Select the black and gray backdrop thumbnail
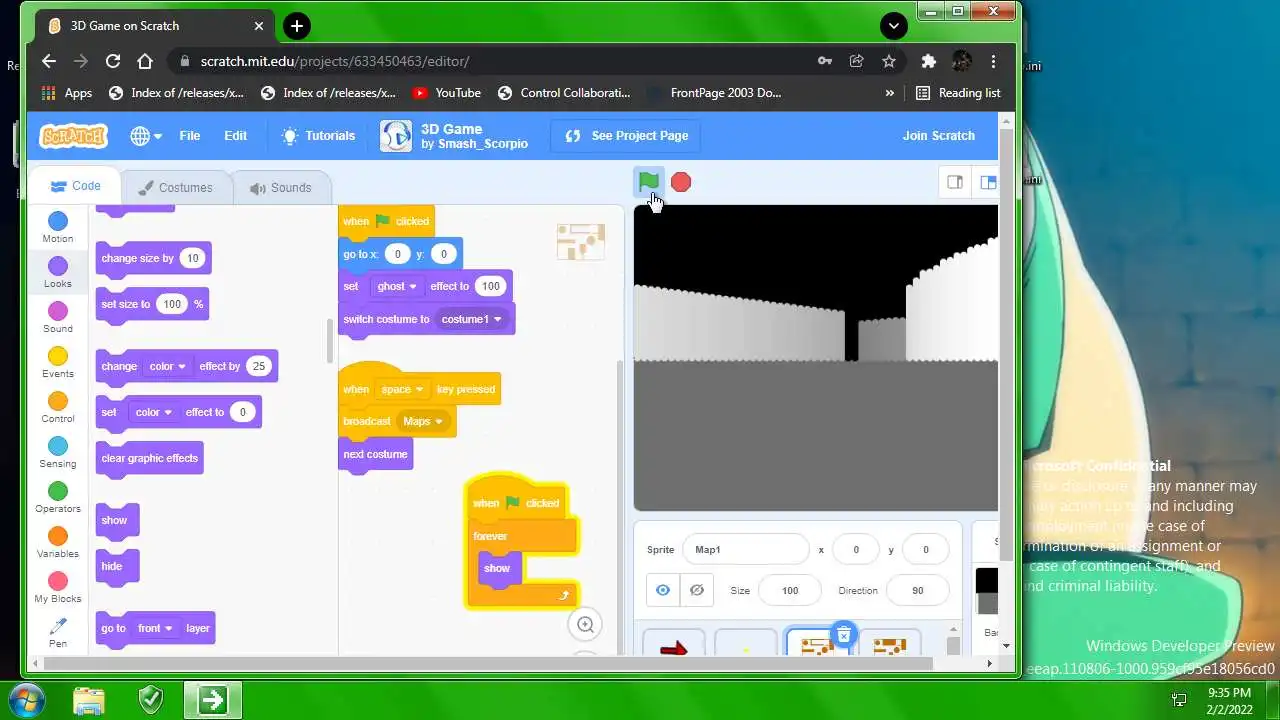 tap(986, 590)
